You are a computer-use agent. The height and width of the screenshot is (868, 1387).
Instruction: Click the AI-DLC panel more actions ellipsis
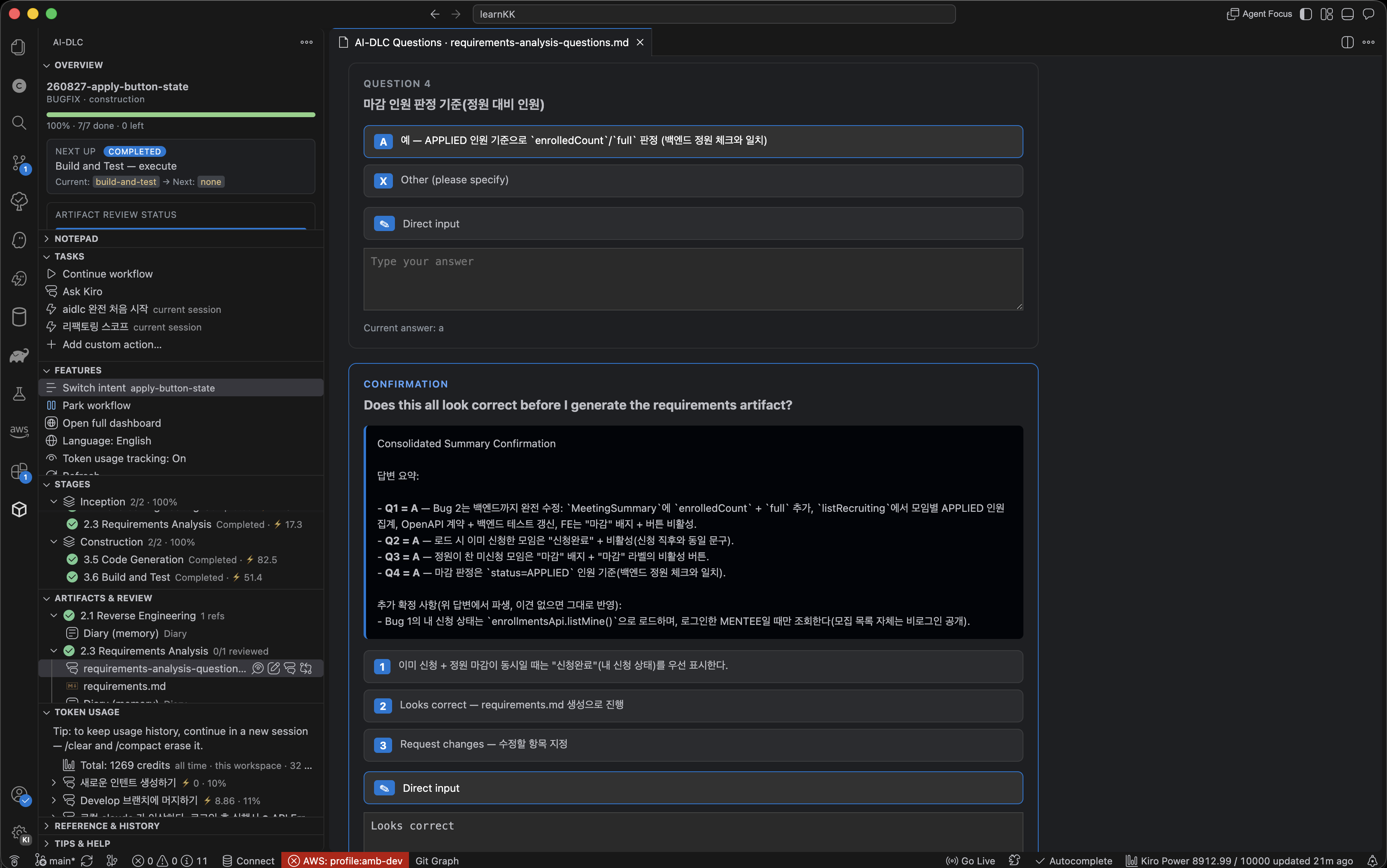(307, 42)
